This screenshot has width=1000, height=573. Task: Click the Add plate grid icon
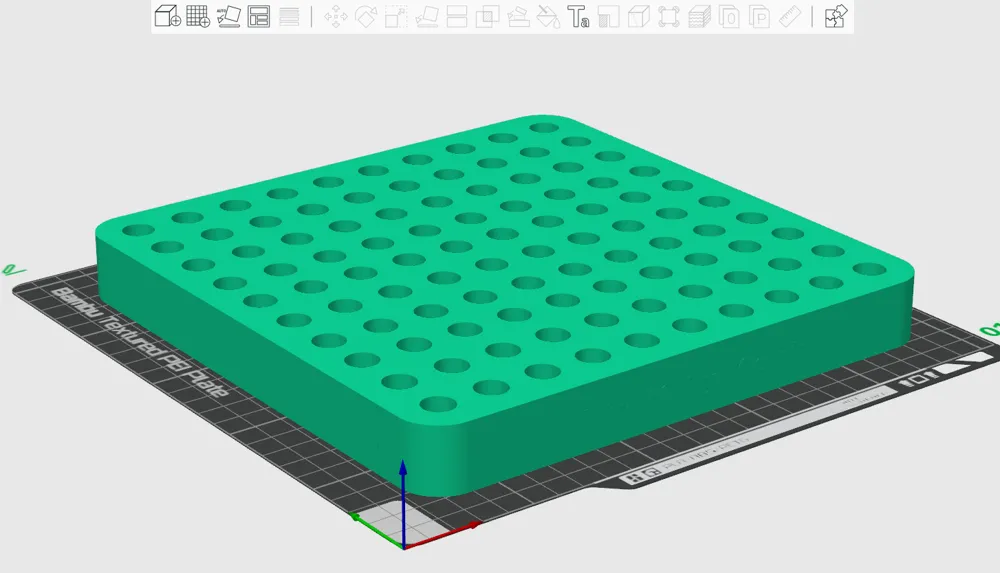coord(198,16)
